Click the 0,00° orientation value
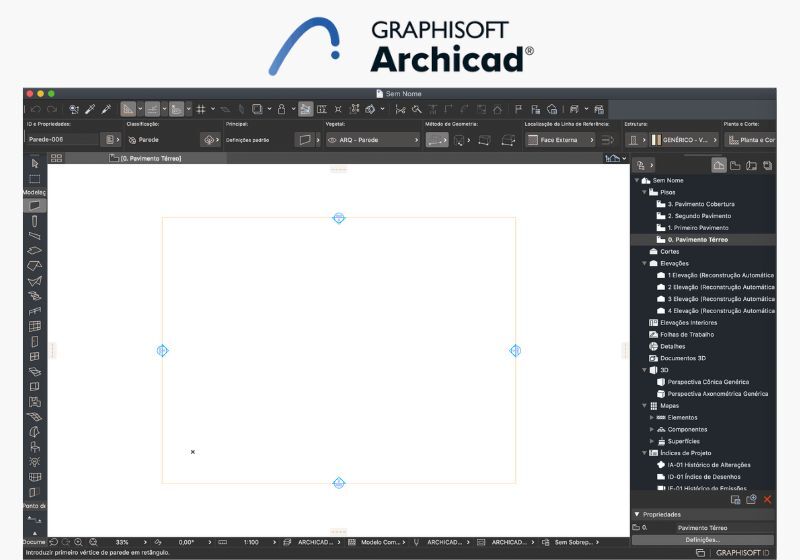The image size is (800, 560). click(186, 542)
